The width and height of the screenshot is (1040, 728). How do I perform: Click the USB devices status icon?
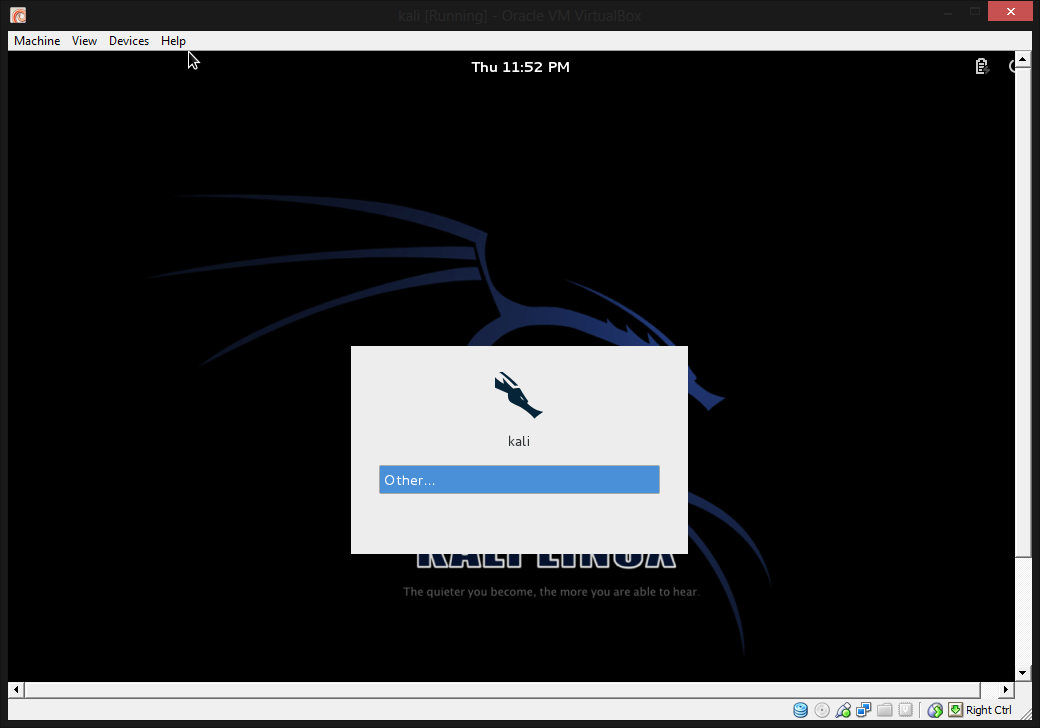pyautogui.click(x=843, y=710)
